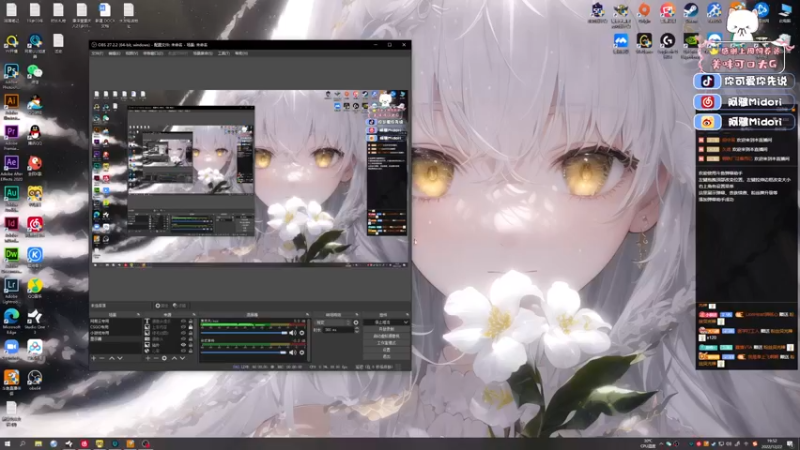This screenshot has height=450, width=800.
Task: Open advanced audio gear for top mixer channel
Action: coord(302,333)
